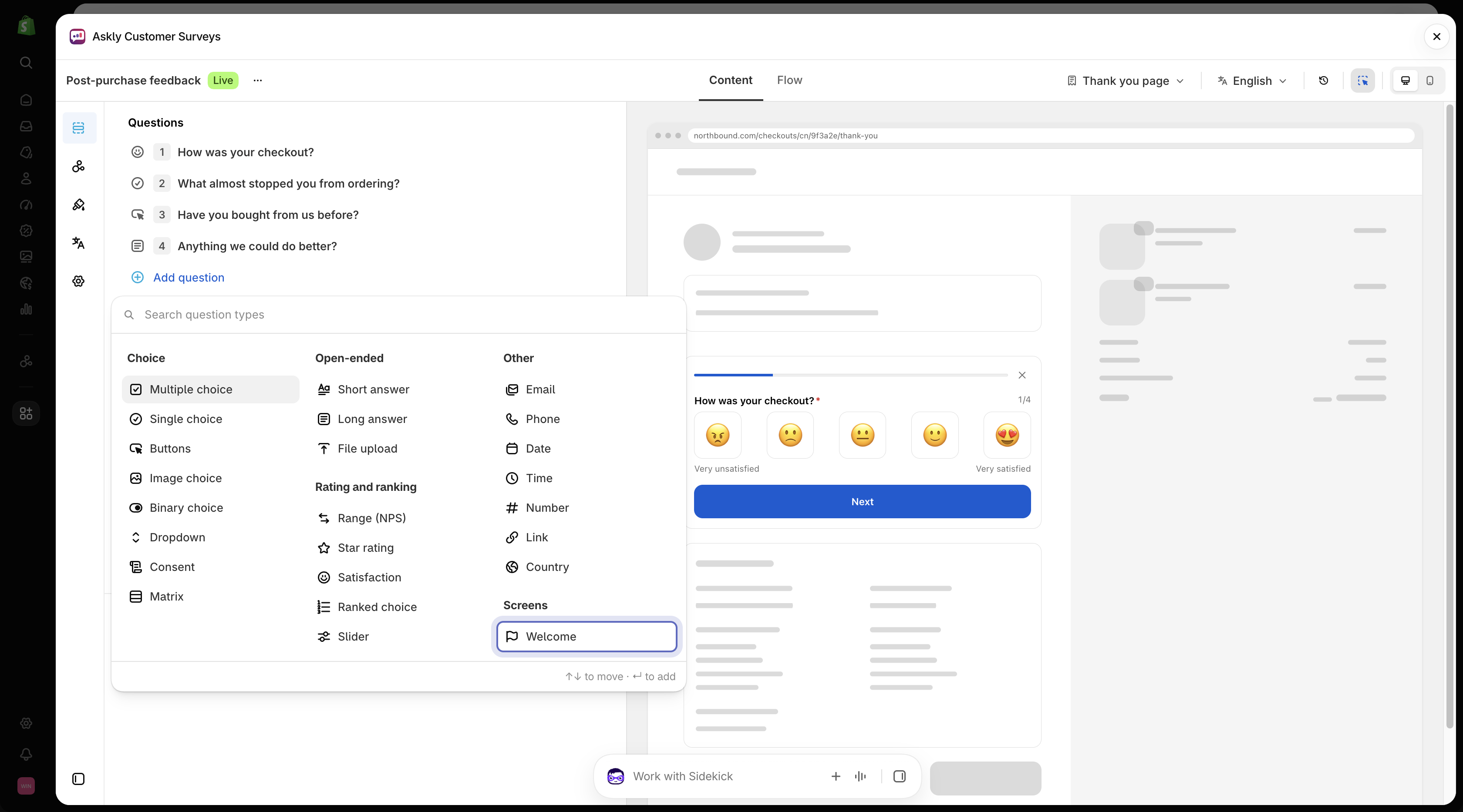
Task: Choose the Dropdown question type
Action: tap(211, 537)
